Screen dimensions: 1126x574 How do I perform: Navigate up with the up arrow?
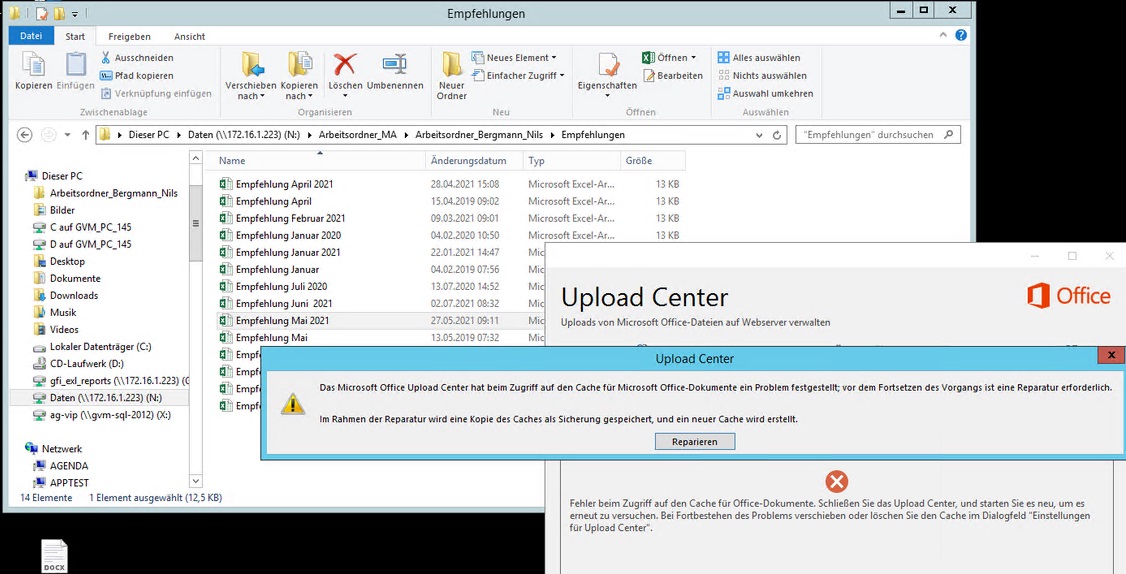point(85,135)
